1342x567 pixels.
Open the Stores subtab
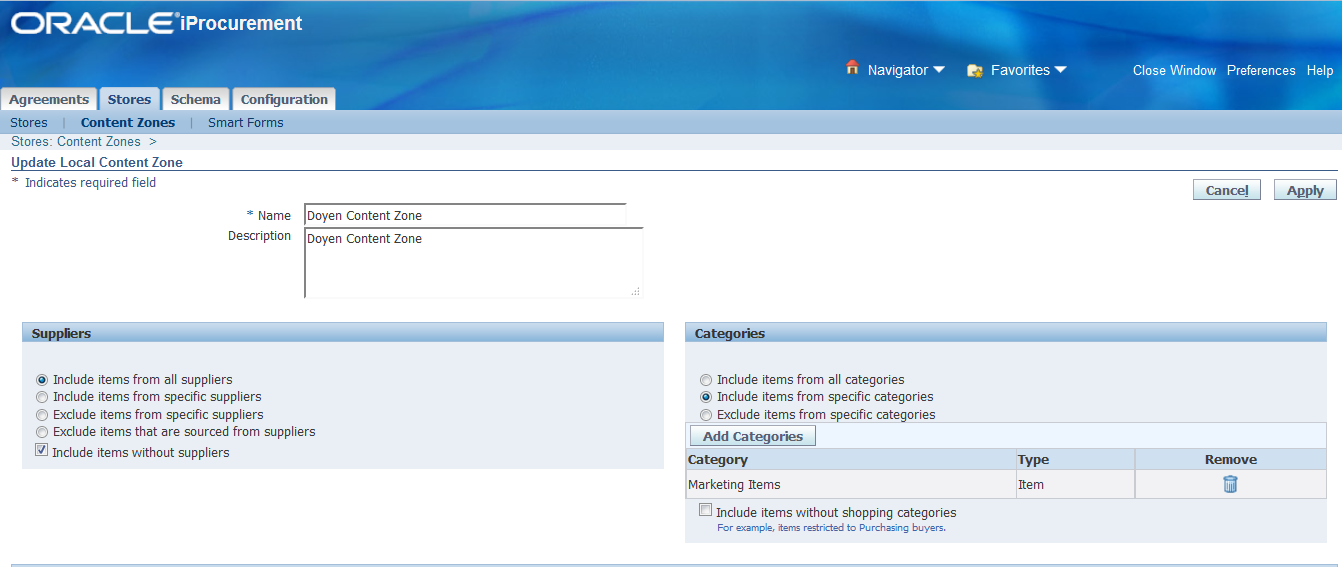coord(29,123)
